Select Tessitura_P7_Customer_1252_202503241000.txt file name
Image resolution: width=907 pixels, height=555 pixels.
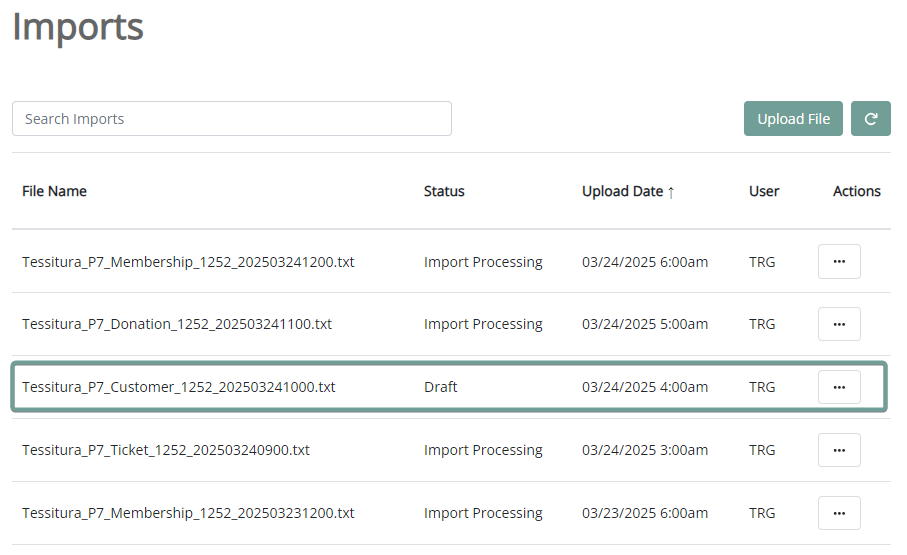pyautogui.click(x=179, y=387)
